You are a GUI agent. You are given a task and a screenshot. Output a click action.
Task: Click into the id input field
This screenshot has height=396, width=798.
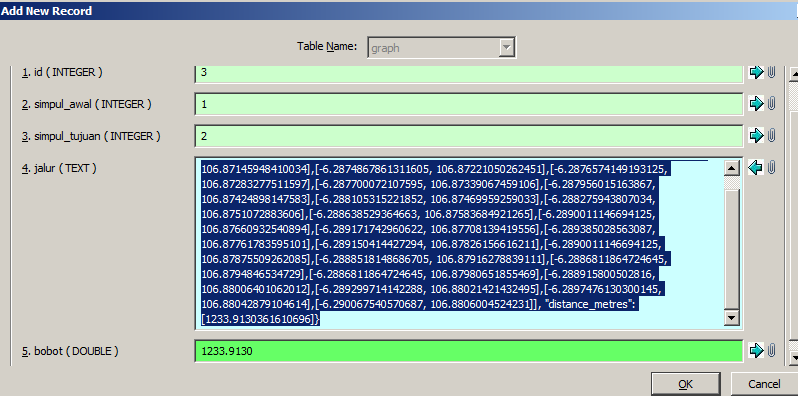coord(469,73)
